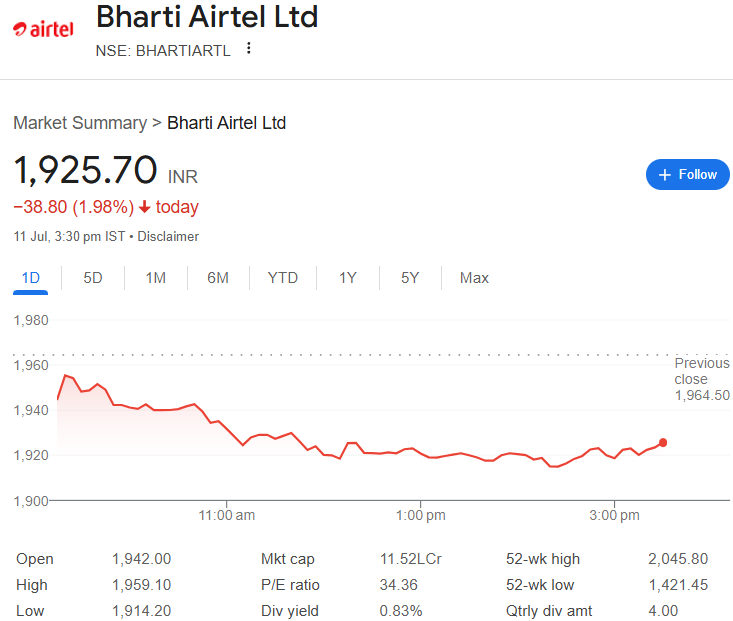Click the airtel logo

[43, 29]
